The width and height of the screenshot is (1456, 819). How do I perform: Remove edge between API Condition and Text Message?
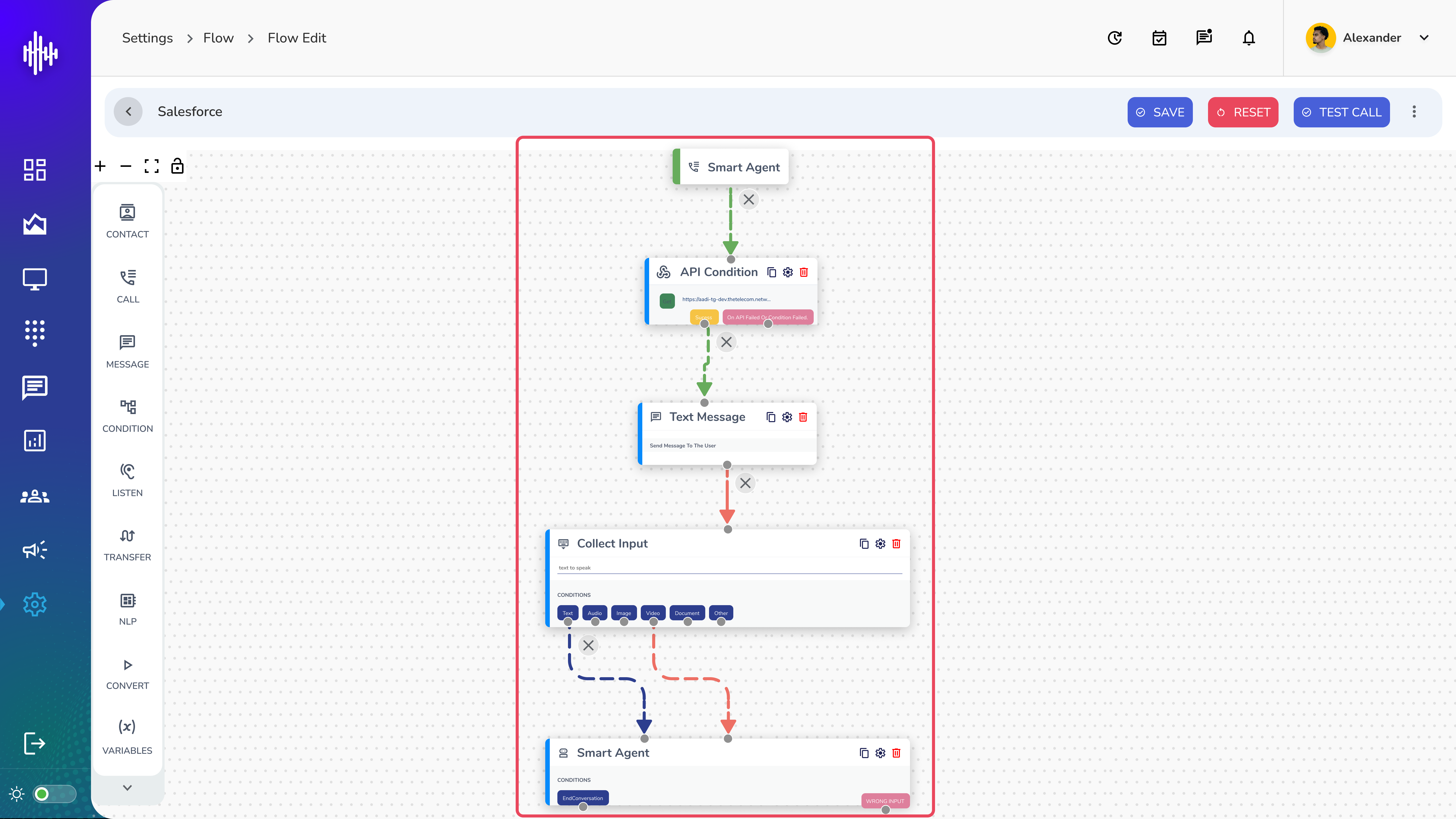point(726,342)
